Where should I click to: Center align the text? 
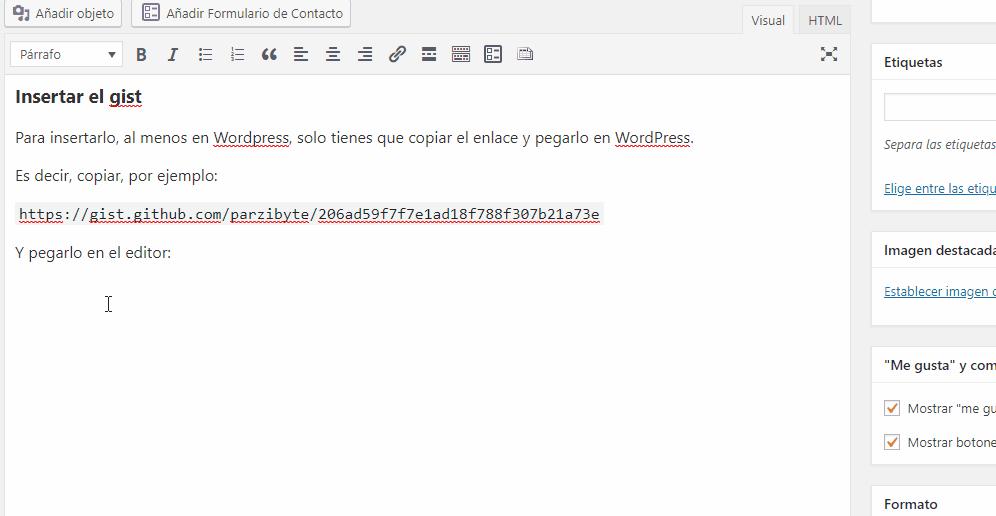333,55
